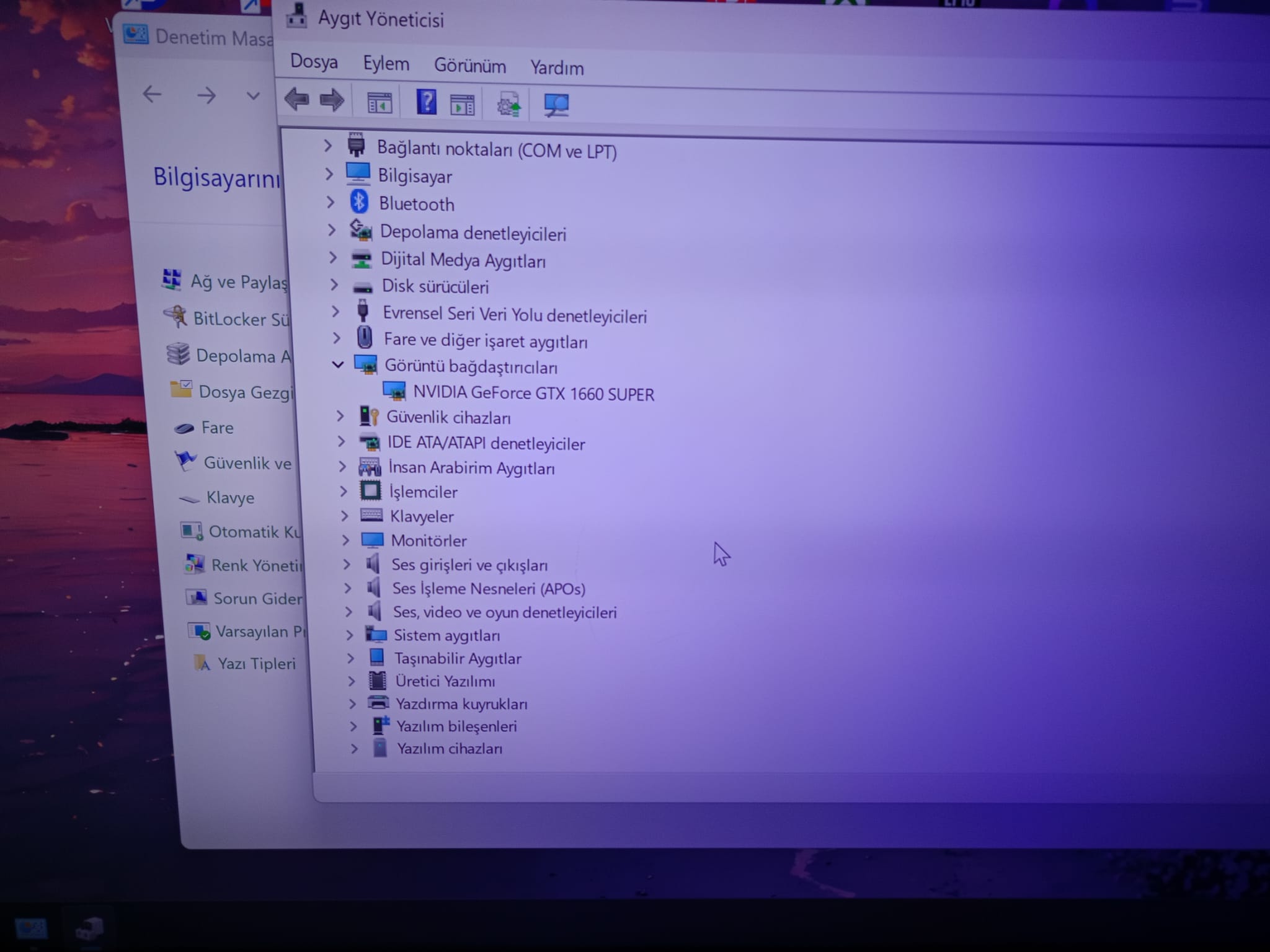The height and width of the screenshot is (952, 1270).
Task: Open Klavye link in Control Panel
Action: (230, 498)
